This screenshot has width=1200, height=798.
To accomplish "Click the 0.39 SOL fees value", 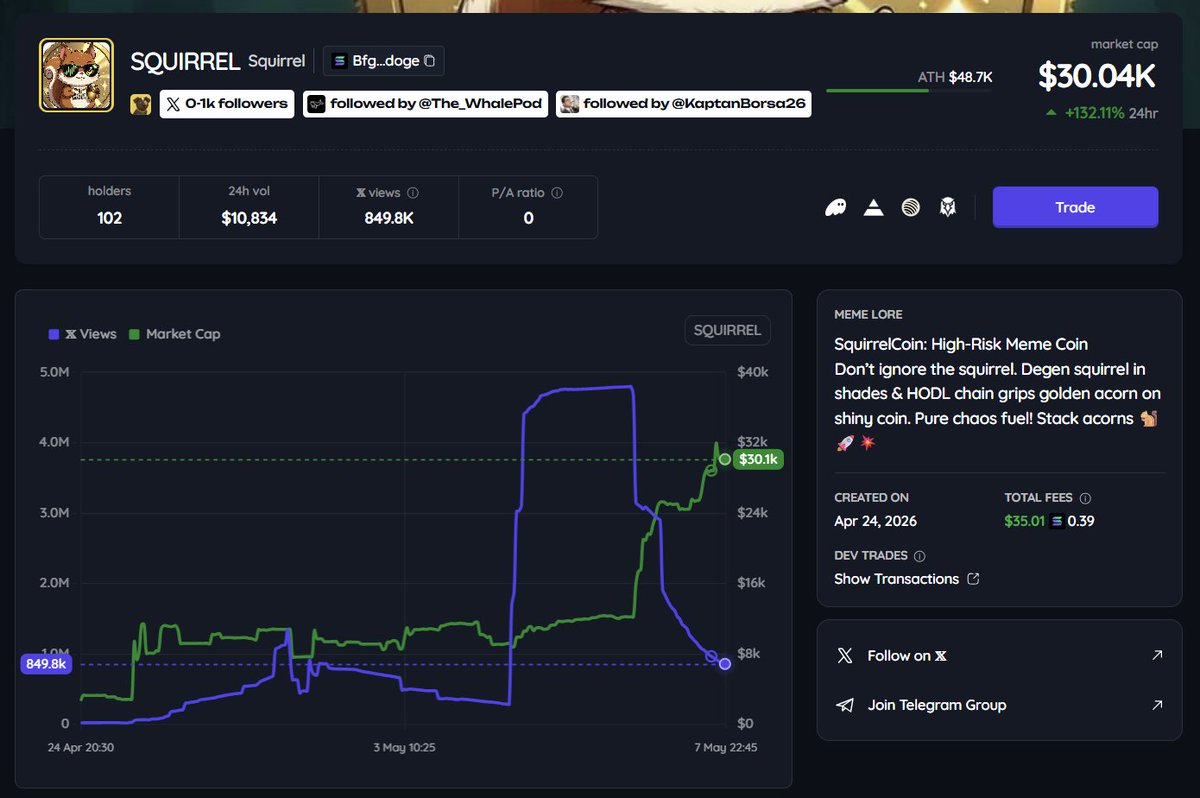I will 1082,521.
